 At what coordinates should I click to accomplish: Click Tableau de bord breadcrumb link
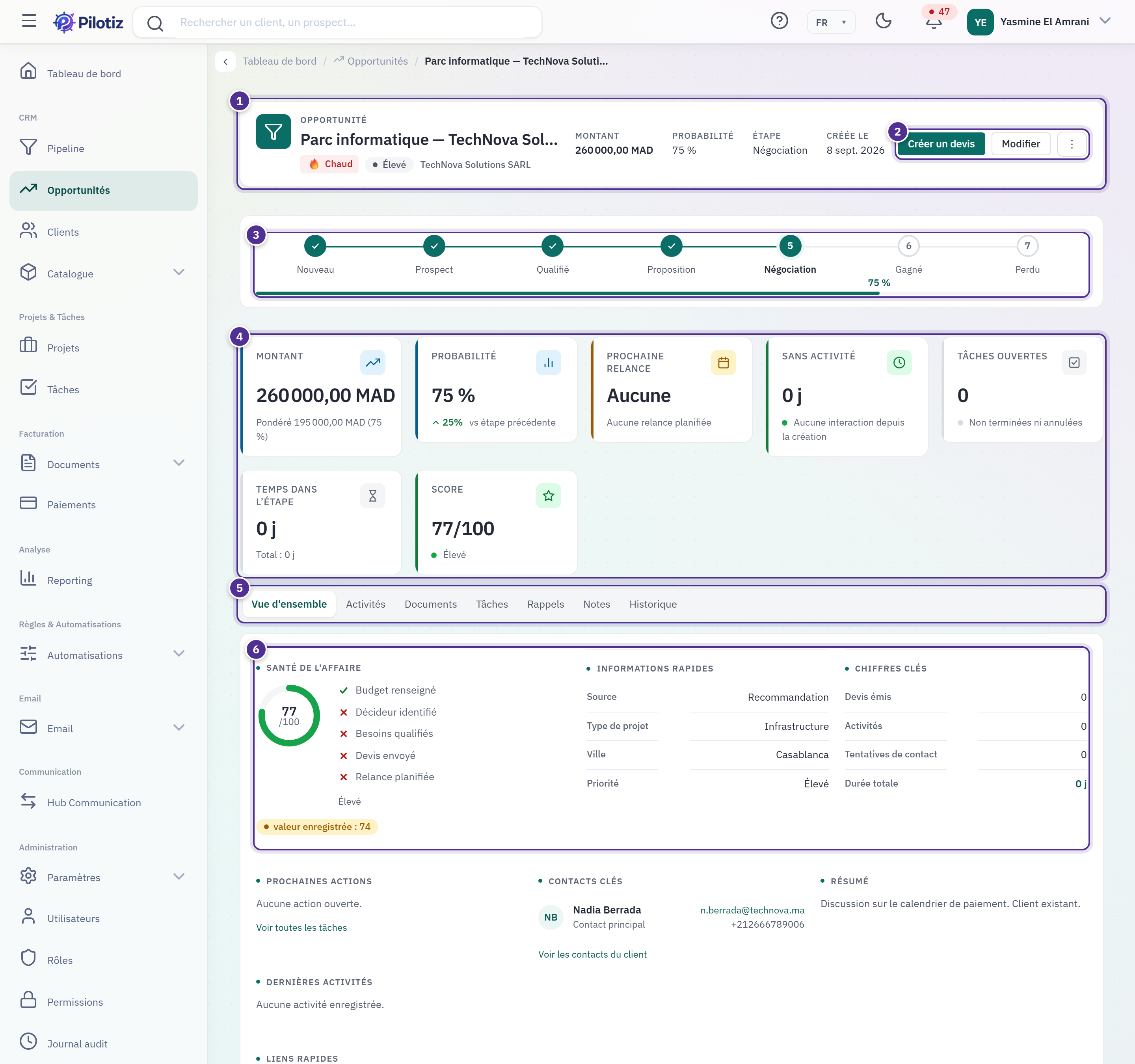tap(279, 61)
